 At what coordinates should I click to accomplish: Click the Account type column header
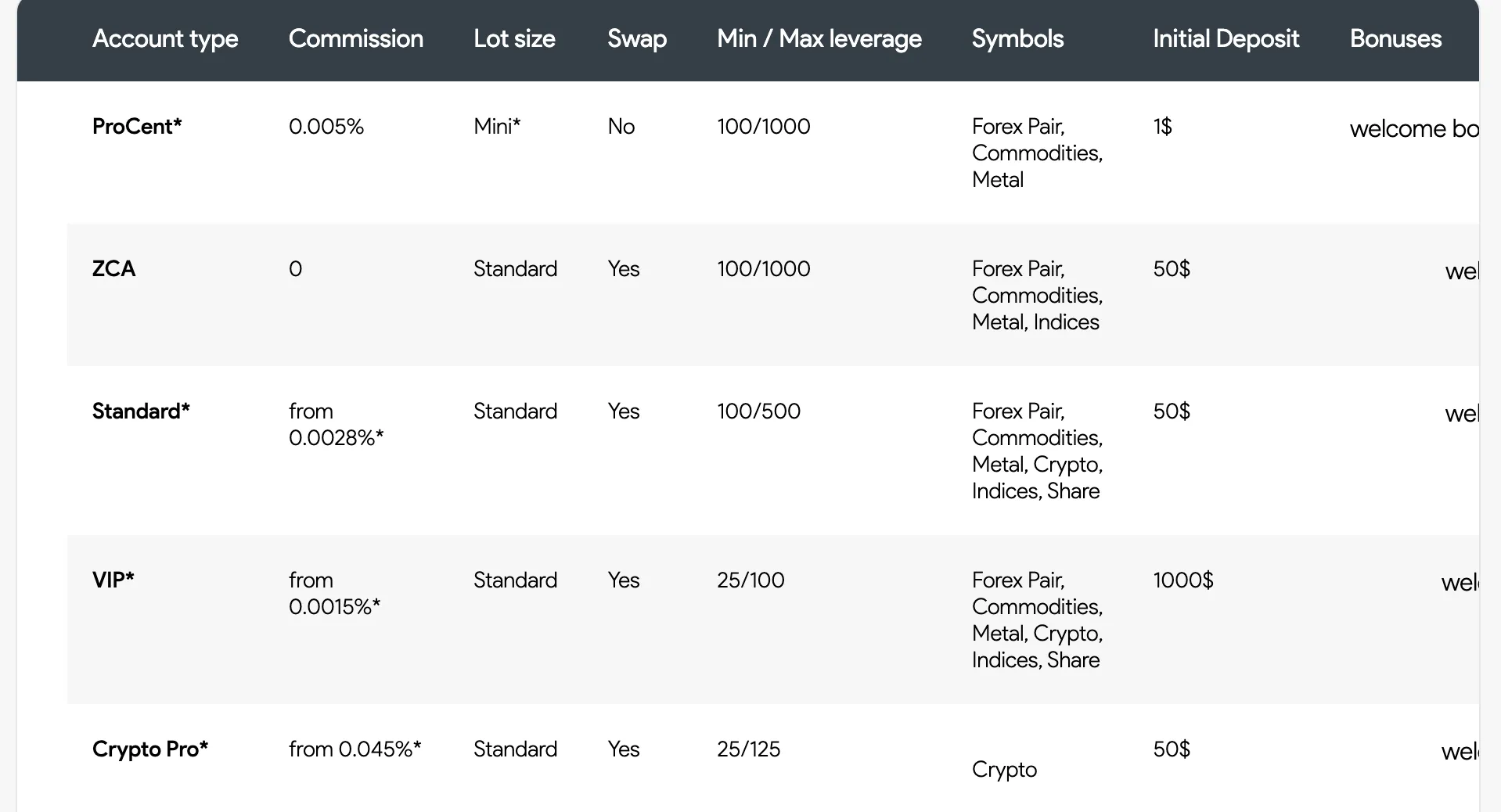[165, 39]
